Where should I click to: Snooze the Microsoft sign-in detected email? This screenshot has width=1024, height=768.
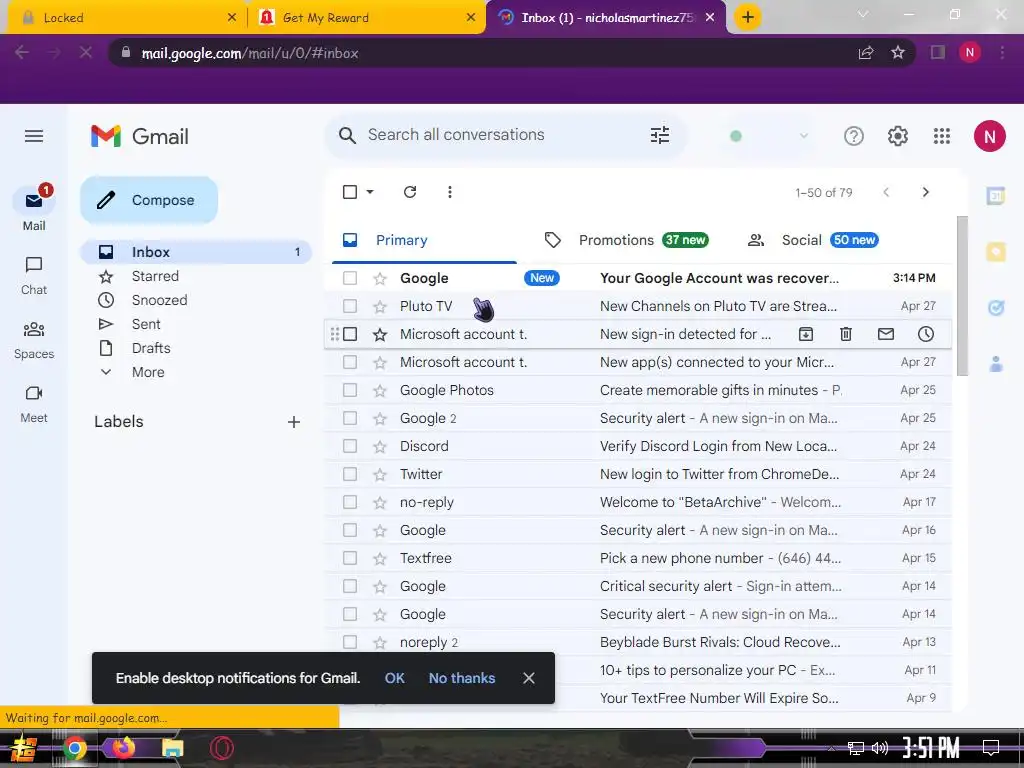[925, 334]
